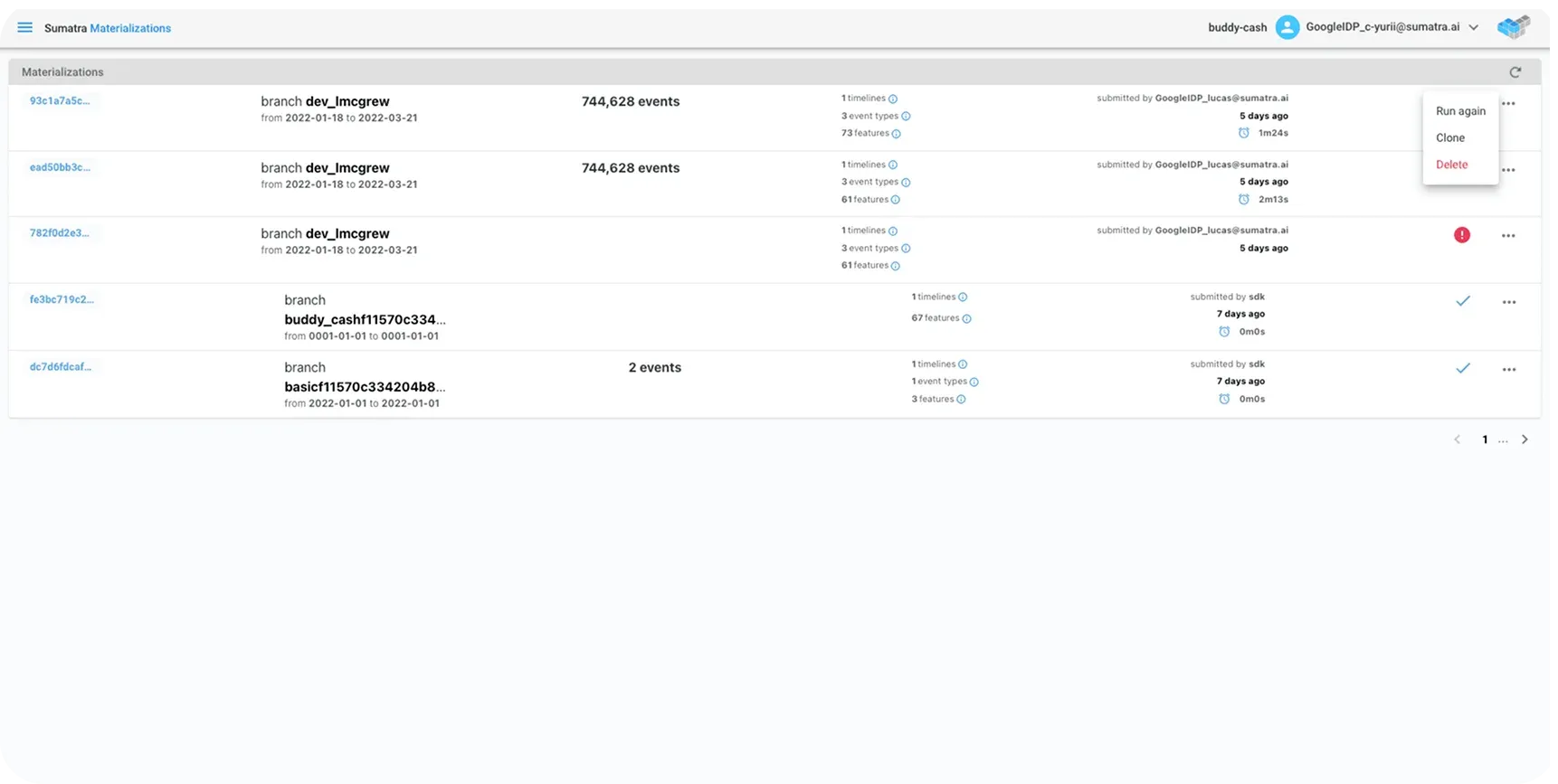Click the red error status icon
This screenshot has width=1558, height=784.
[x=1461, y=235]
